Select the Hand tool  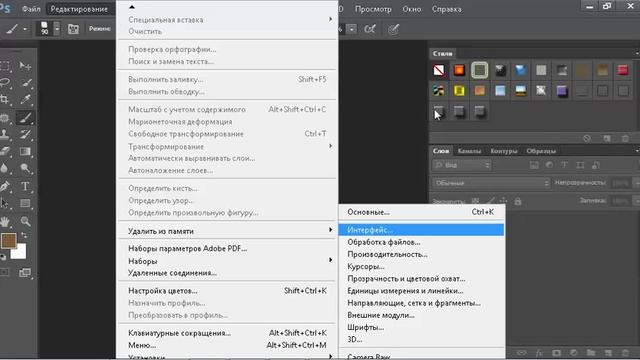pyautogui.click(x=5, y=221)
